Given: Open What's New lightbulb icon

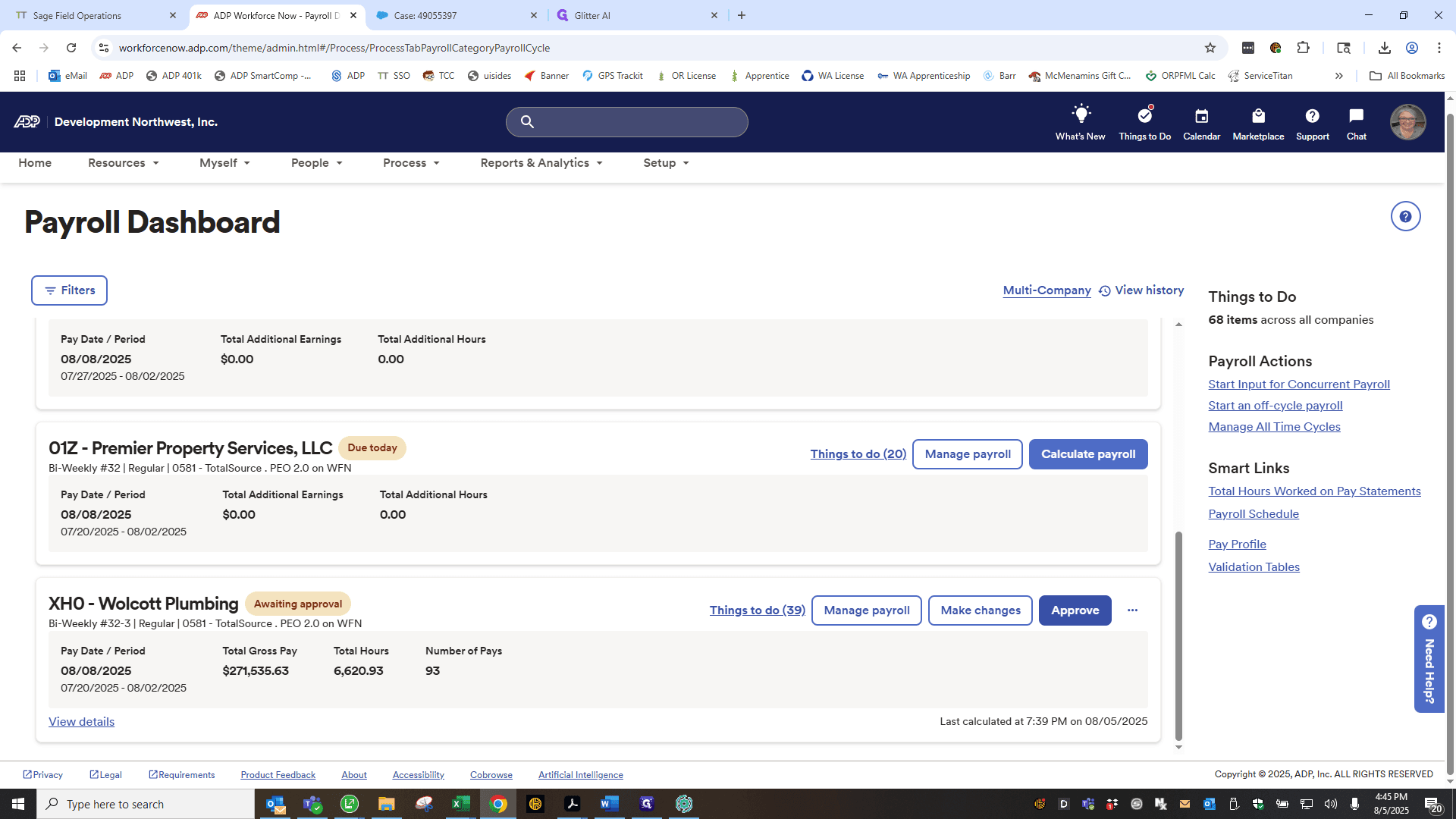Looking at the screenshot, I should [x=1080, y=115].
